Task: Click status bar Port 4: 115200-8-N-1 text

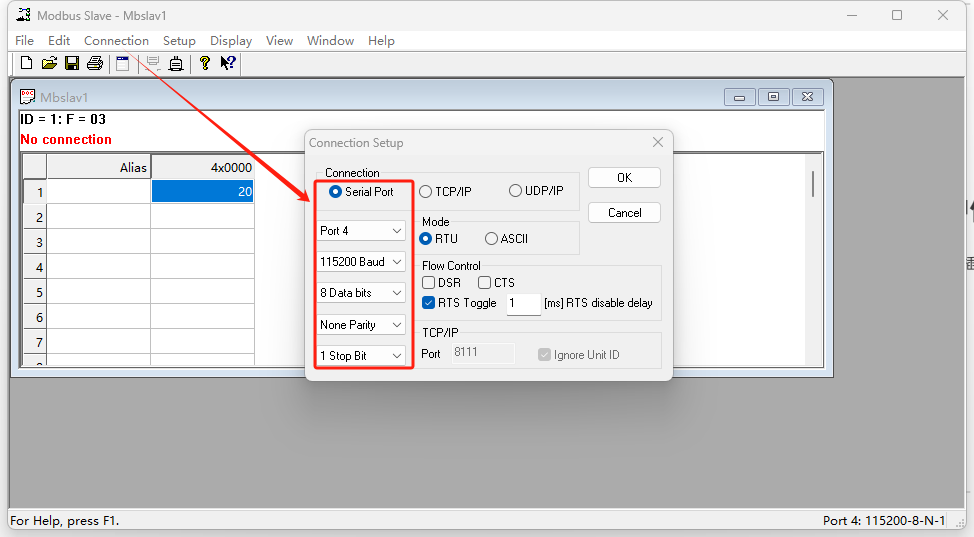Action: [x=884, y=520]
